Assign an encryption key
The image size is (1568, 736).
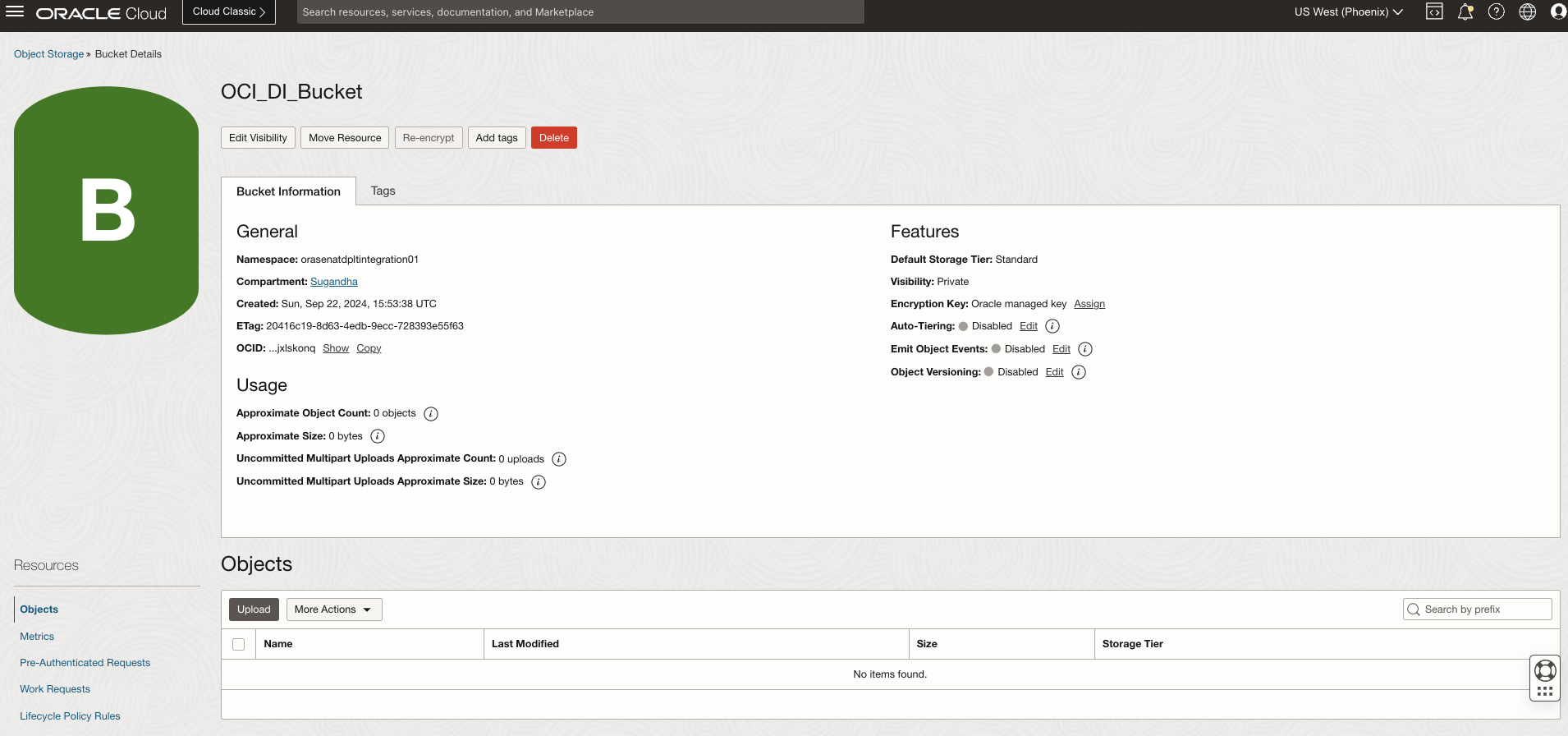[1089, 304]
